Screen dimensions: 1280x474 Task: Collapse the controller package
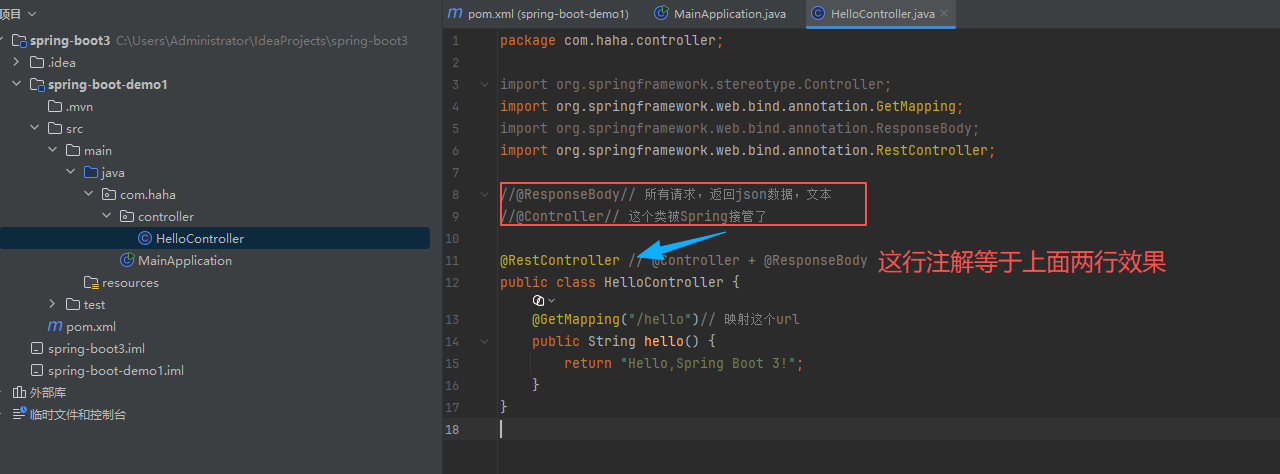[x=107, y=216]
